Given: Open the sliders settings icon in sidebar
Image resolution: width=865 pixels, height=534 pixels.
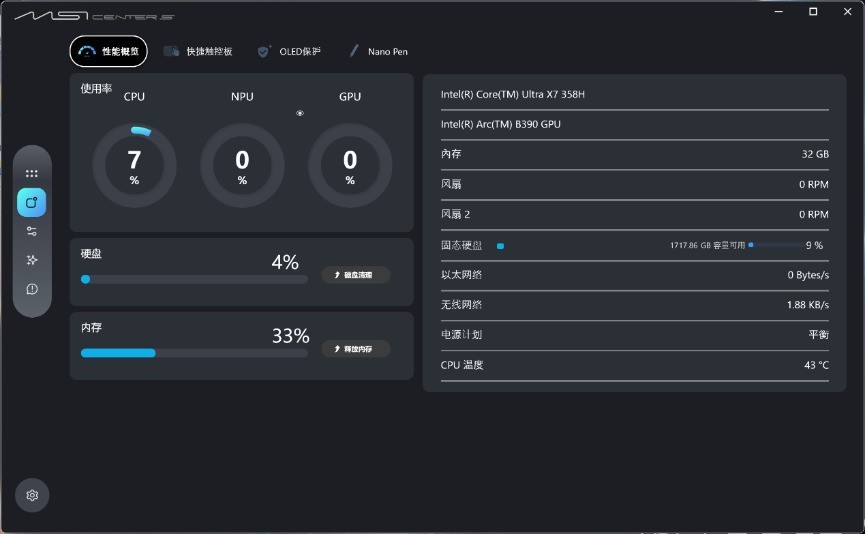Looking at the screenshot, I should pos(32,231).
